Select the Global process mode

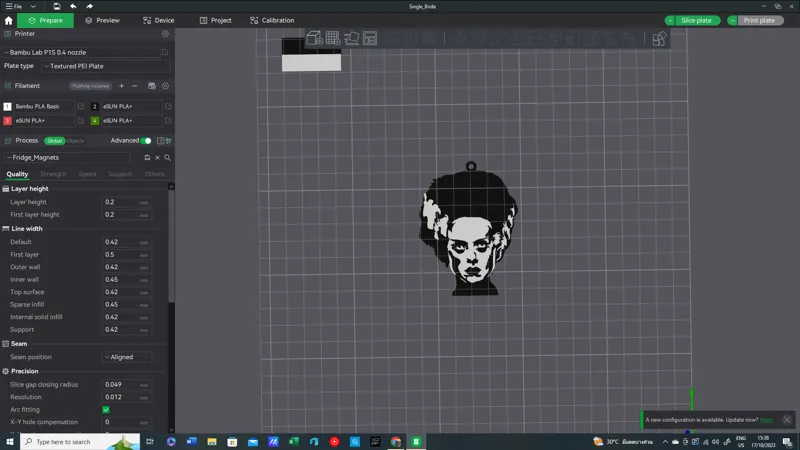(55, 141)
